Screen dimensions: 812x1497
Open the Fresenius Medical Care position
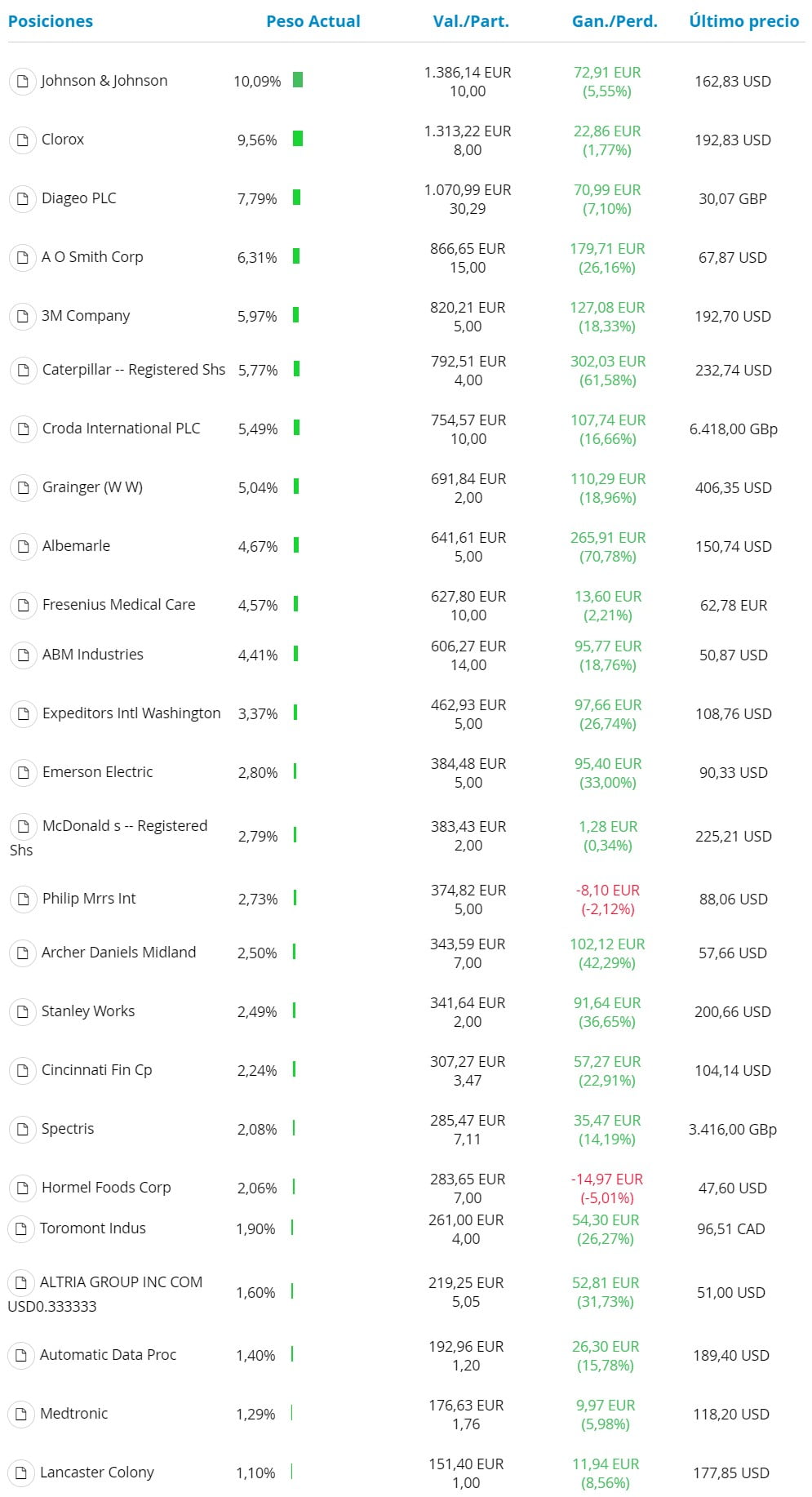coord(119,605)
